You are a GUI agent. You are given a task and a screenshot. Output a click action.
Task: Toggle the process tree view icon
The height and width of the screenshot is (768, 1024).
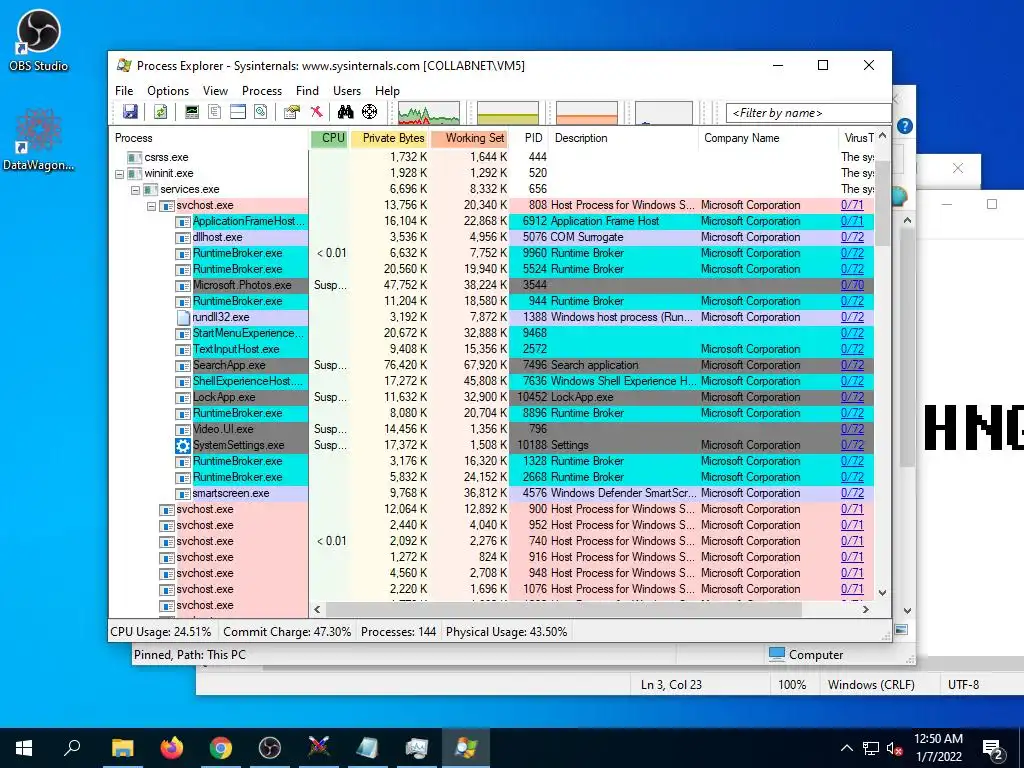(214, 112)
